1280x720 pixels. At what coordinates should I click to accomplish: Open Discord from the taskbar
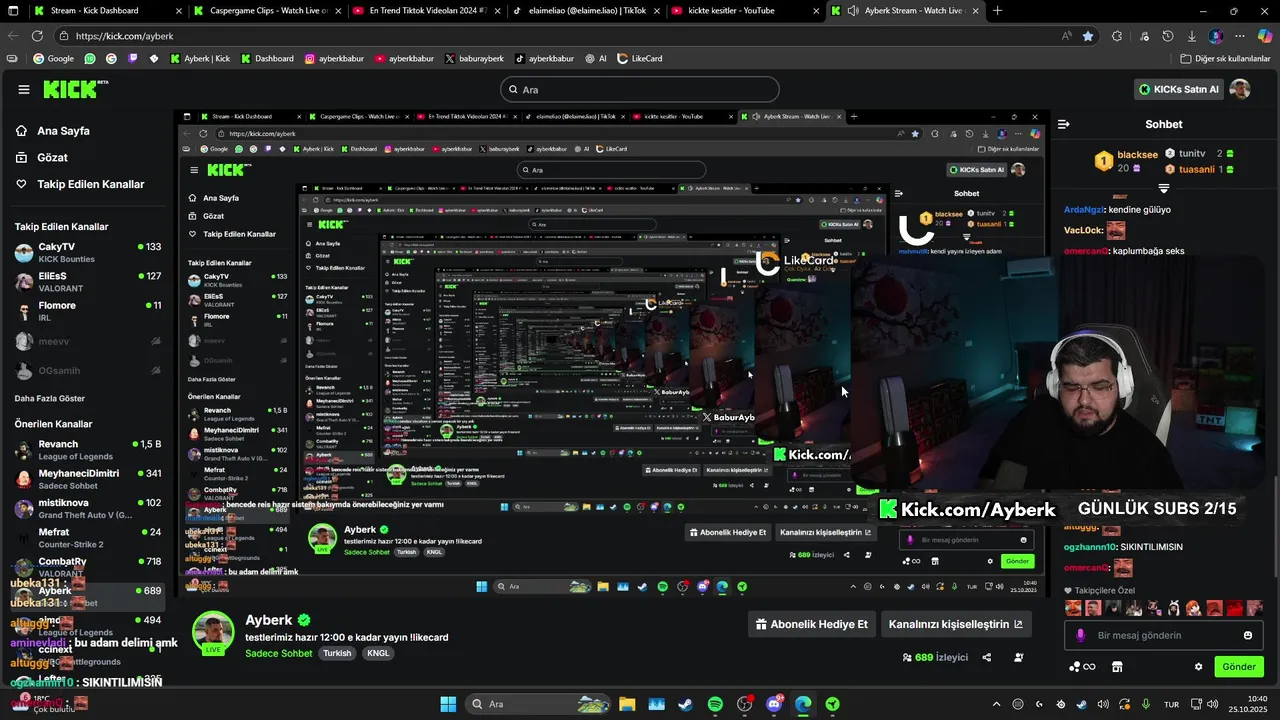(x=774, y=704)
